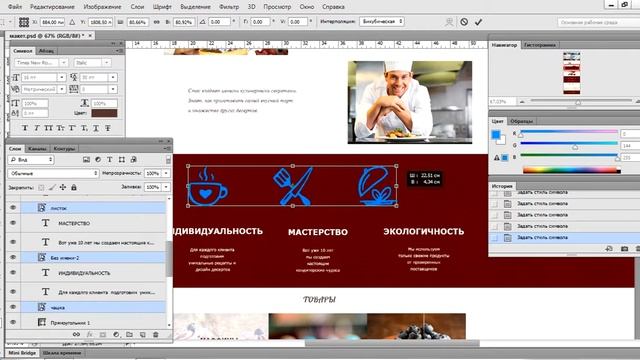Screen dimensions: 640x360
Task: Click the link layers icon at Layers panel bottom
Action: click(x=76, y=335)
